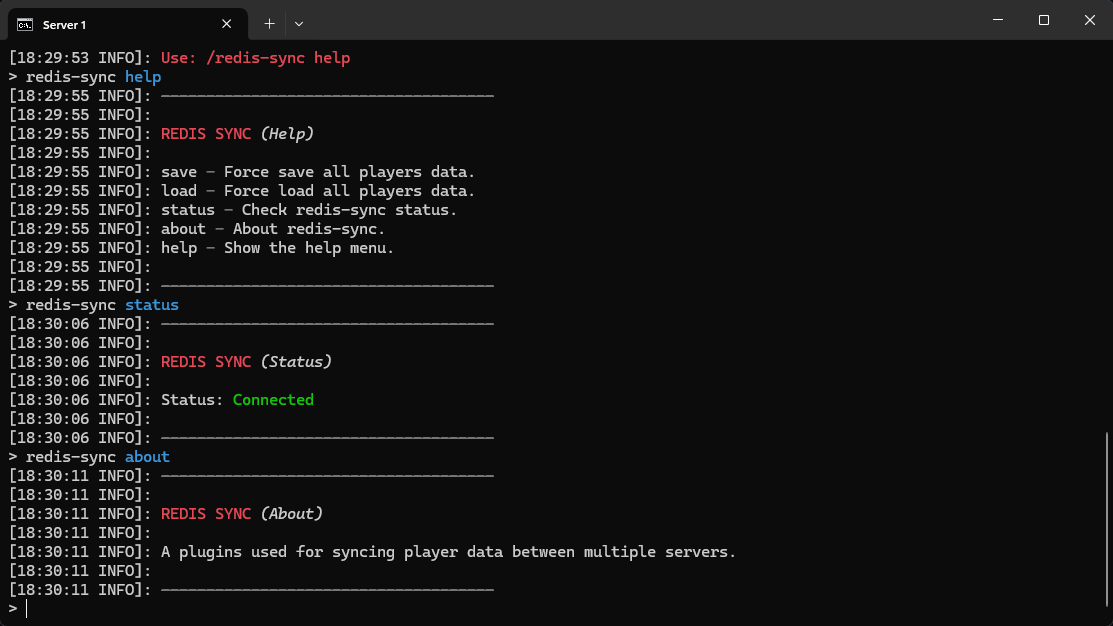The height and width of the screenshot is (626, 1113).
Task: Click the terminal icon on Server 1 tab
Action: click(25, 25)
